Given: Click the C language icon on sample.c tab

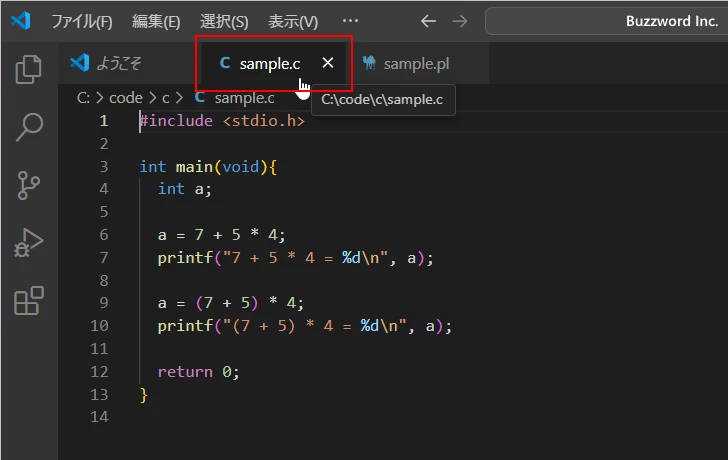Looking at the screenshot, I should coord(225,63).
